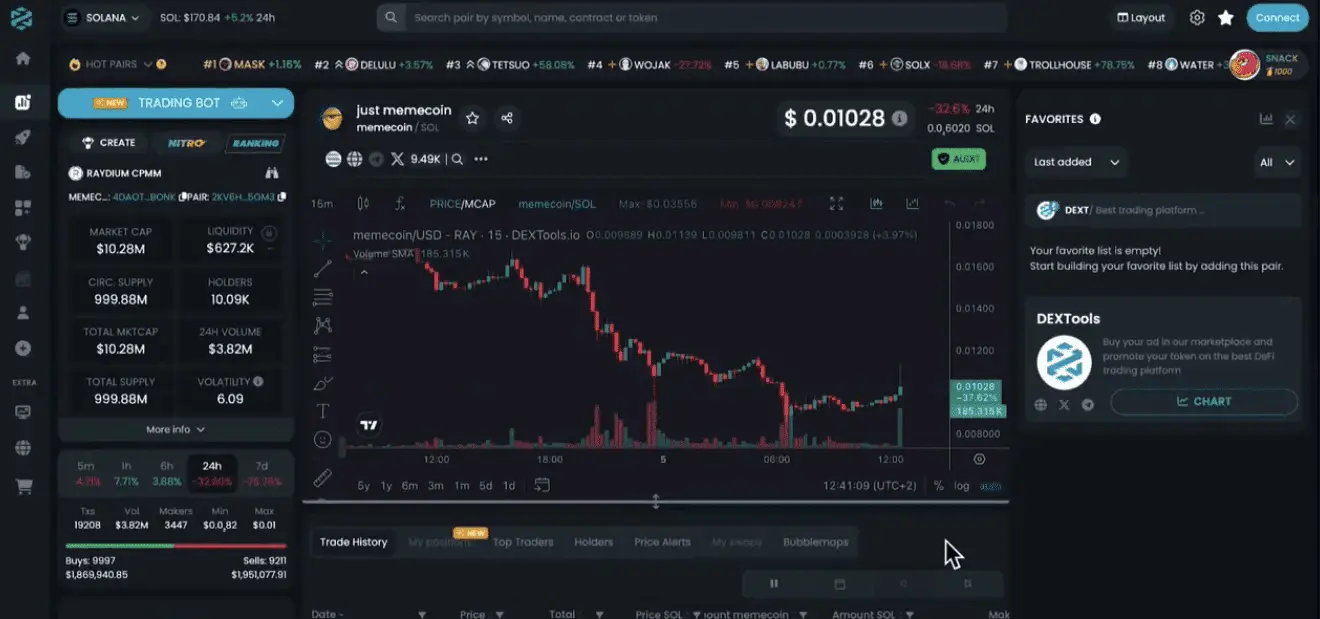
Task: Toggle auto scale on chart
Action: coord(990,485)
